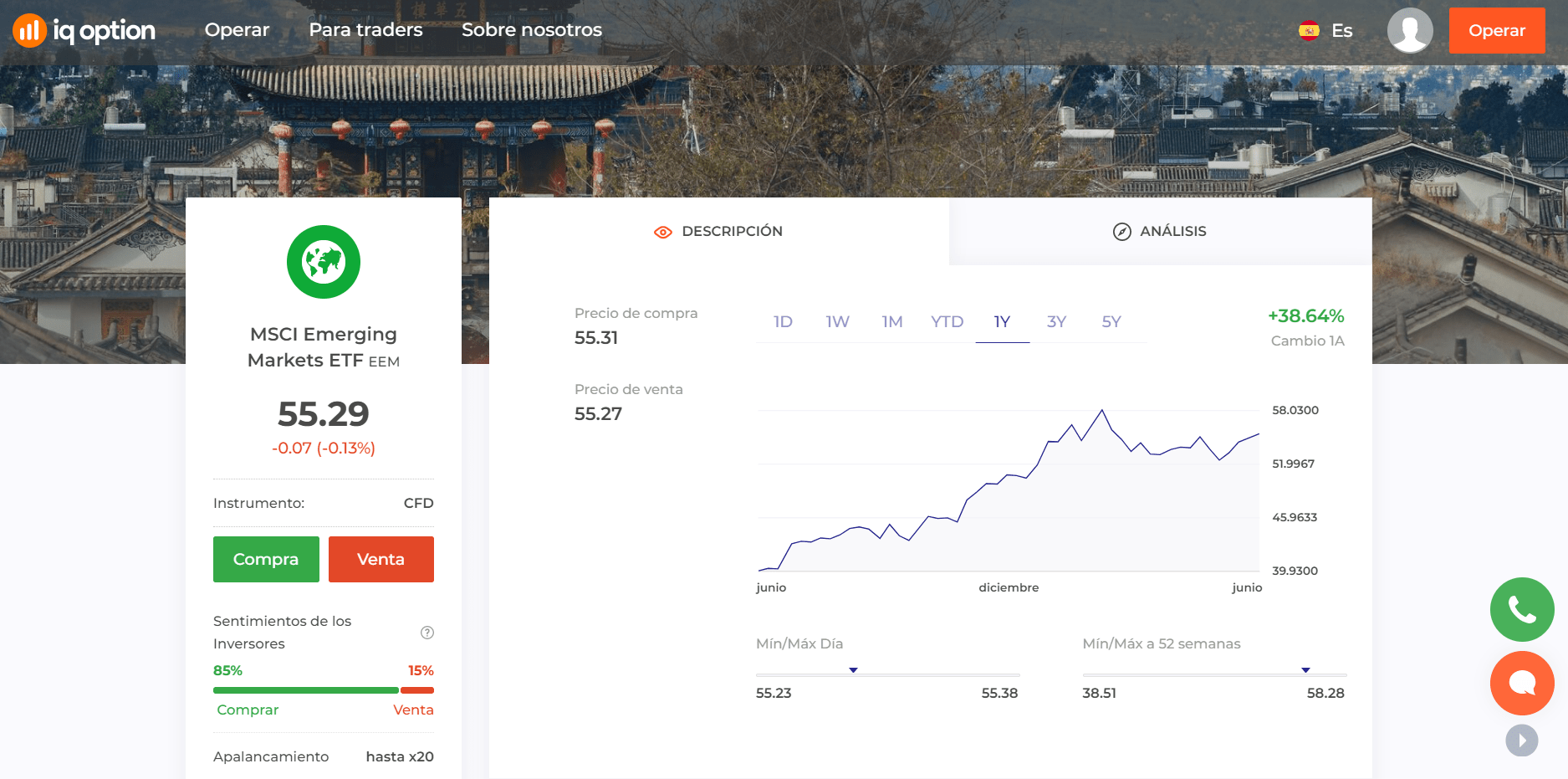Click the eye icon beside Descripción
1568x779 pixels.
663,232
